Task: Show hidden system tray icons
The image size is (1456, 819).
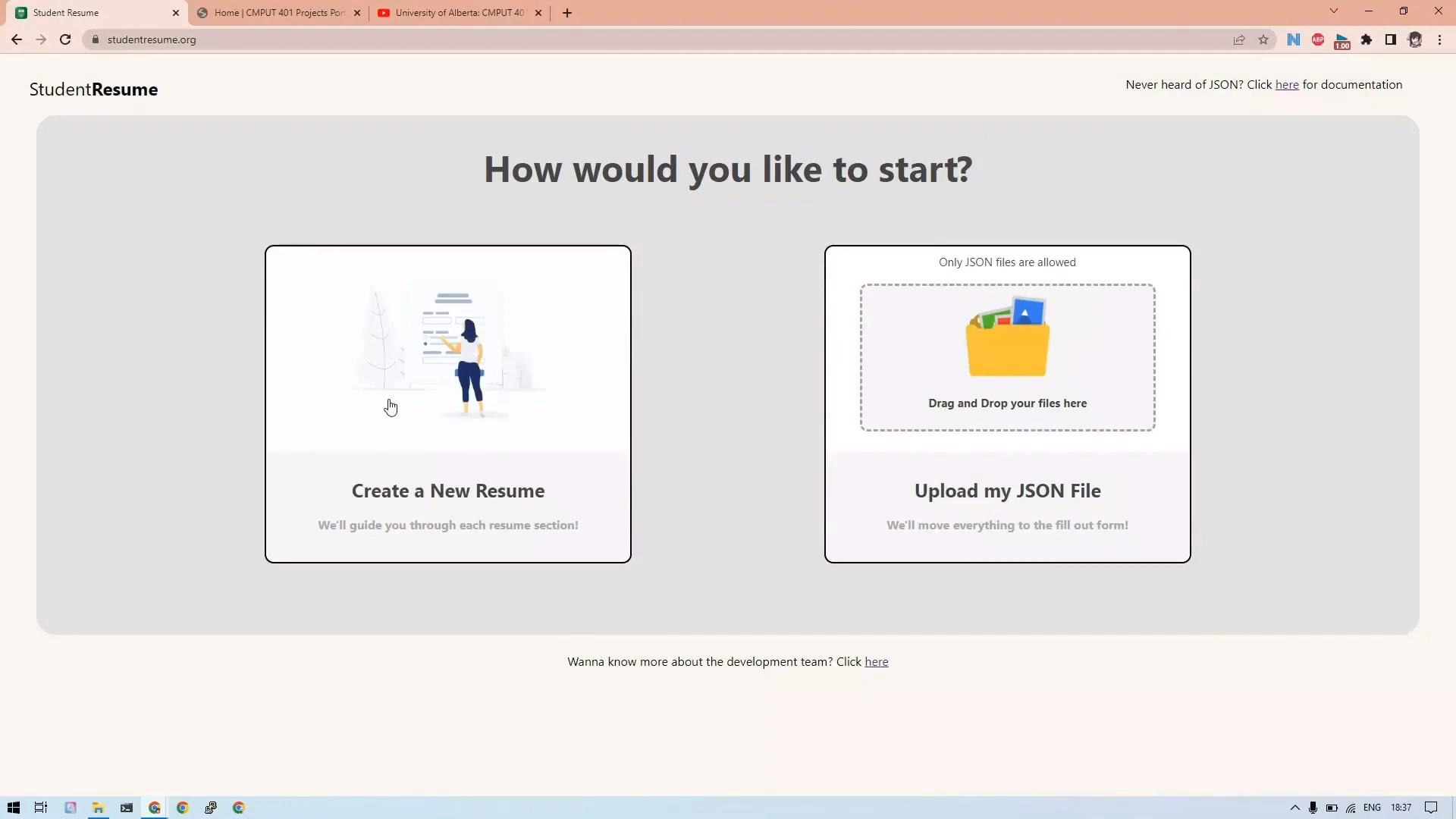Action: [1294, 808]
